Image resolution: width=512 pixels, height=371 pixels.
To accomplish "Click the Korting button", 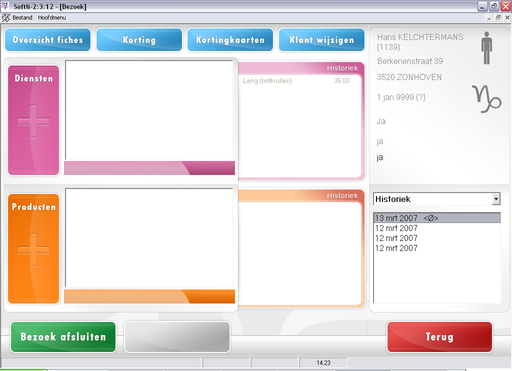I will coord(139,40).
